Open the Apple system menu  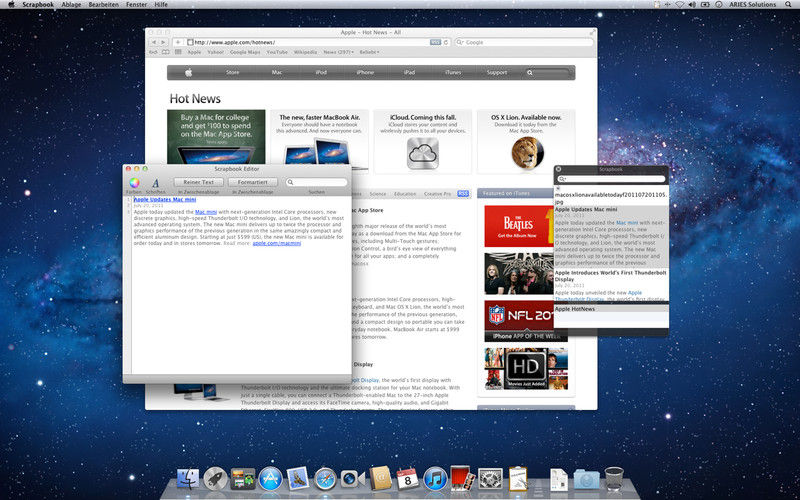click(x=11, y=5)
